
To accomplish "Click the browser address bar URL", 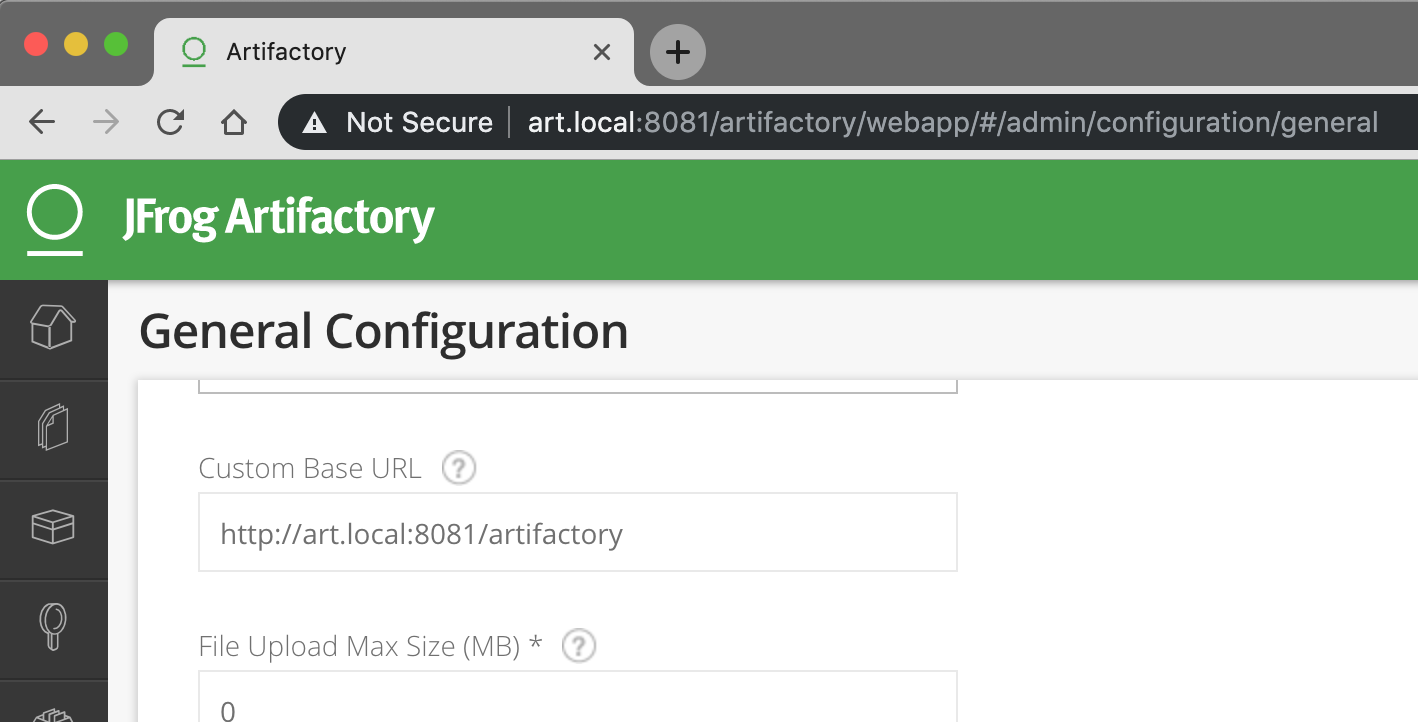I will (953, 122).
